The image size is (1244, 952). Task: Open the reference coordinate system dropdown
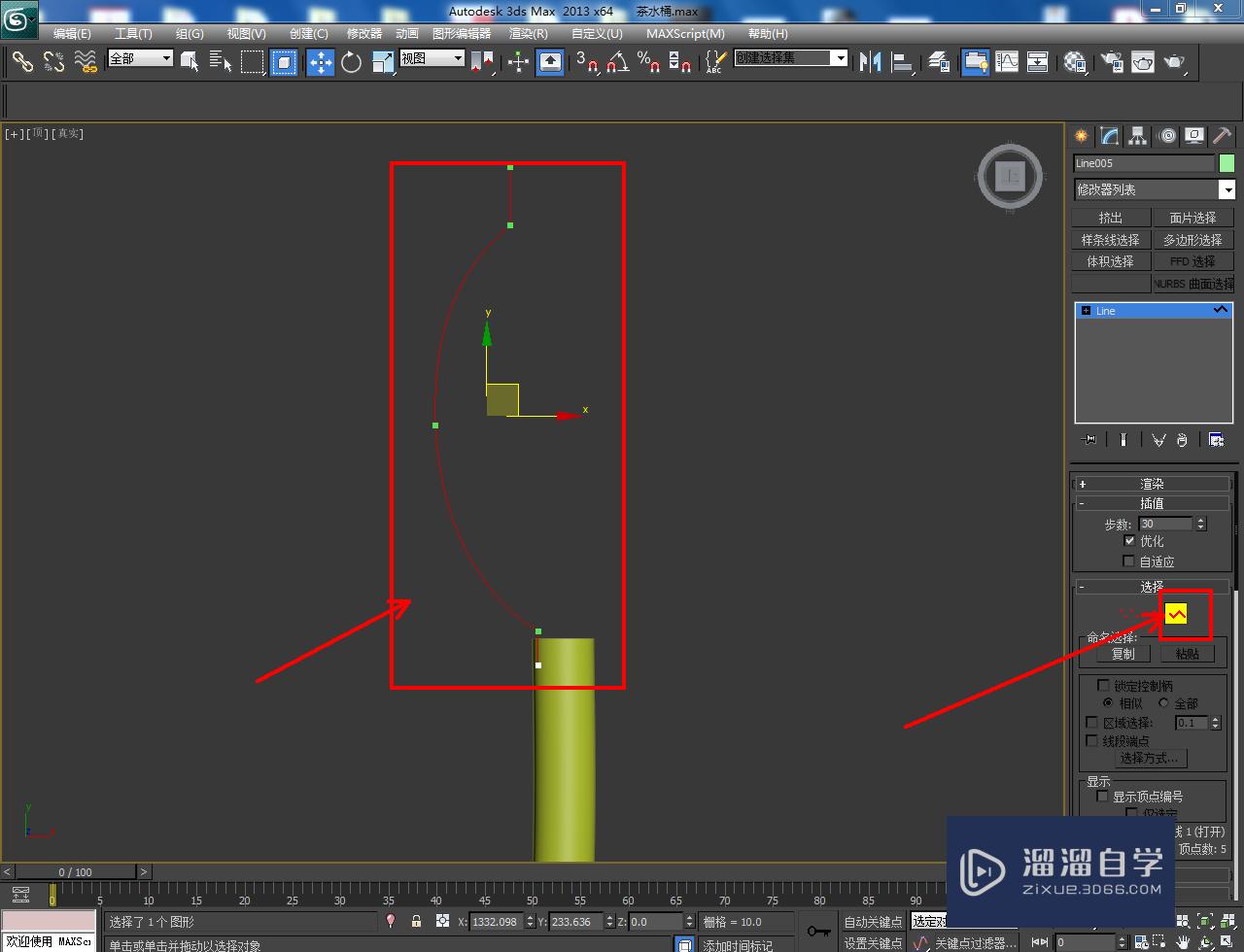coord(432,58)
